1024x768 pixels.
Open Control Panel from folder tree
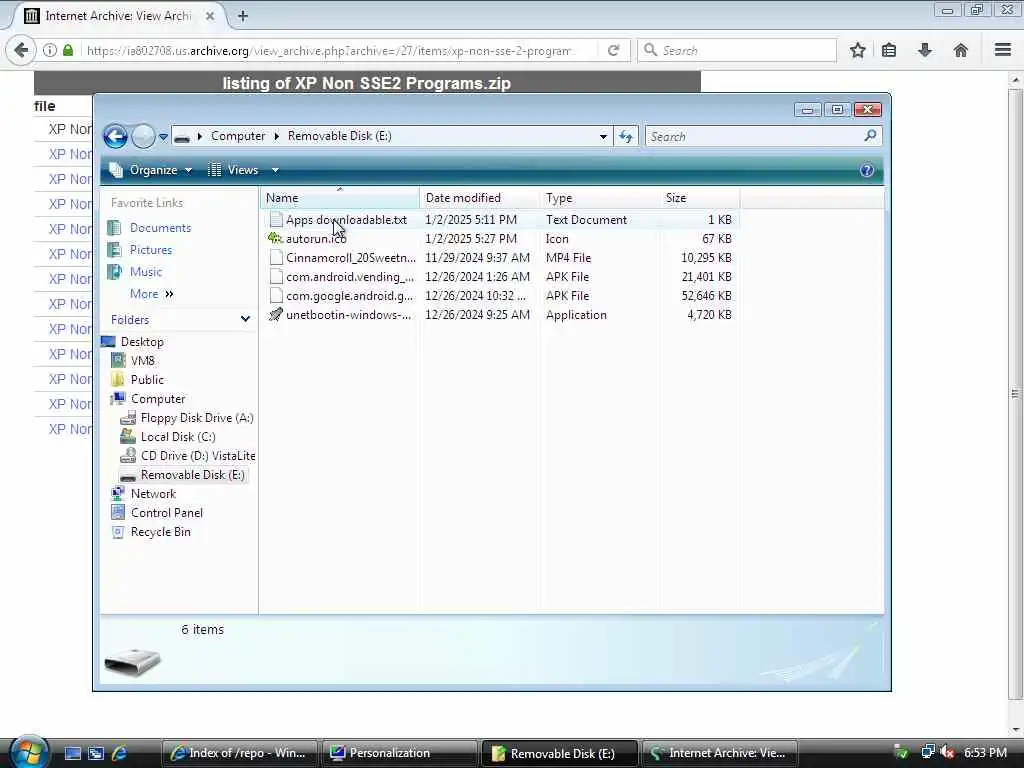pos(167,513)
